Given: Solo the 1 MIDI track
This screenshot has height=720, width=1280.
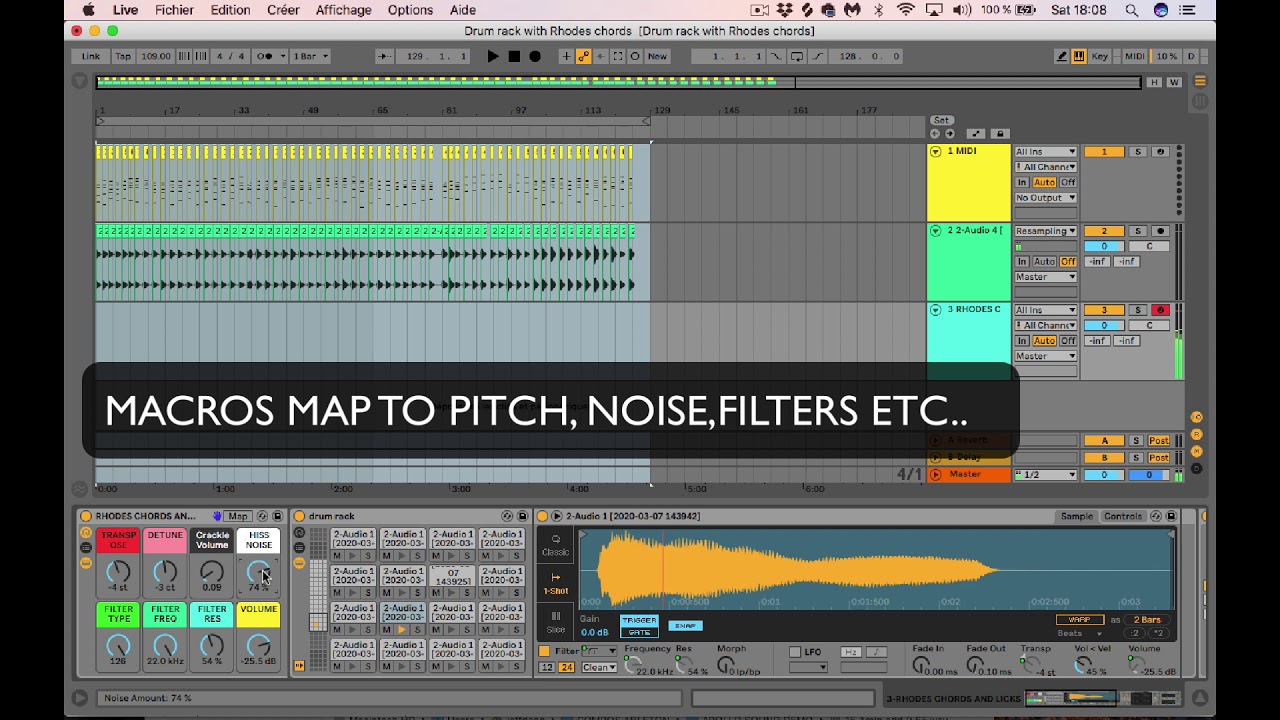Looking at the screenshot, I should (x=1137, y=152).
